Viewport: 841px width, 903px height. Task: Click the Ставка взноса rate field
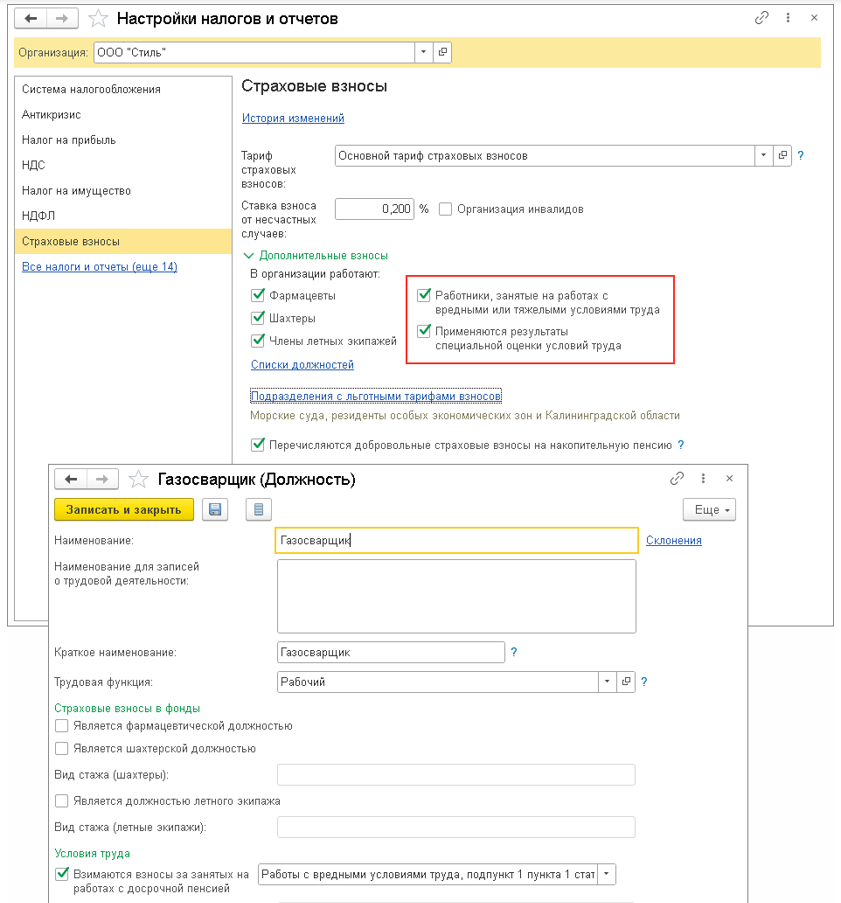(x=374, y=209)
